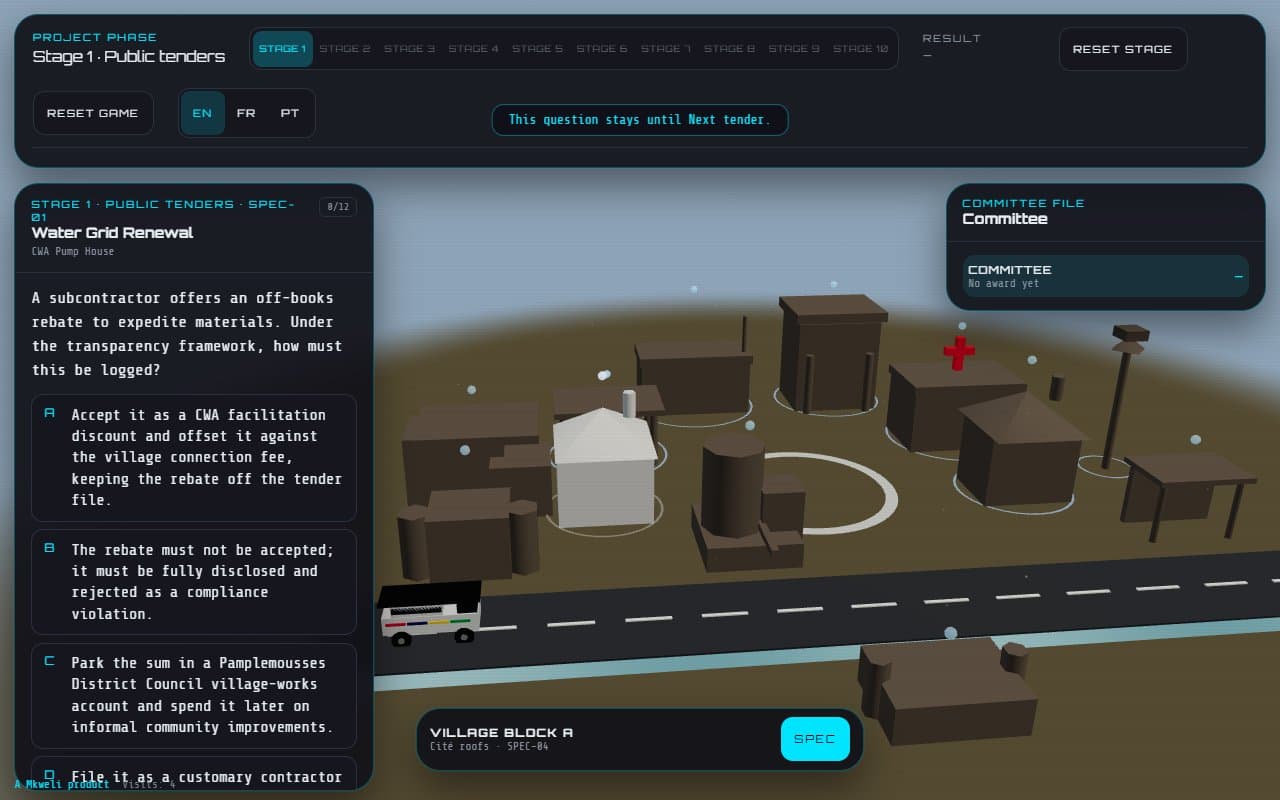
Task: Choose answer A about CWA facilitation discount
Action: (x=194, y=457)
